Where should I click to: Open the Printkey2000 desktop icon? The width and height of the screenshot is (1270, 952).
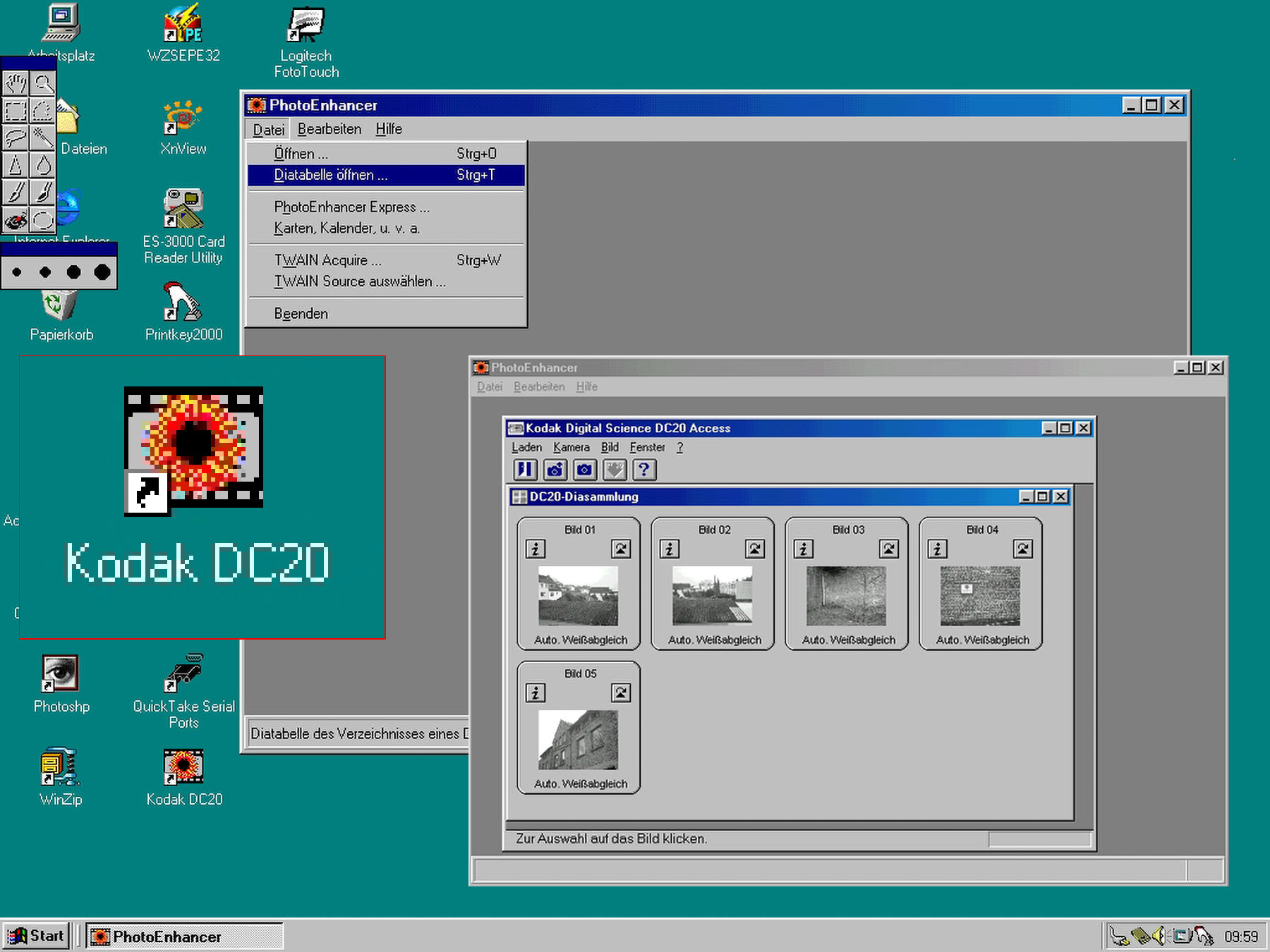(x=183, y=312)
